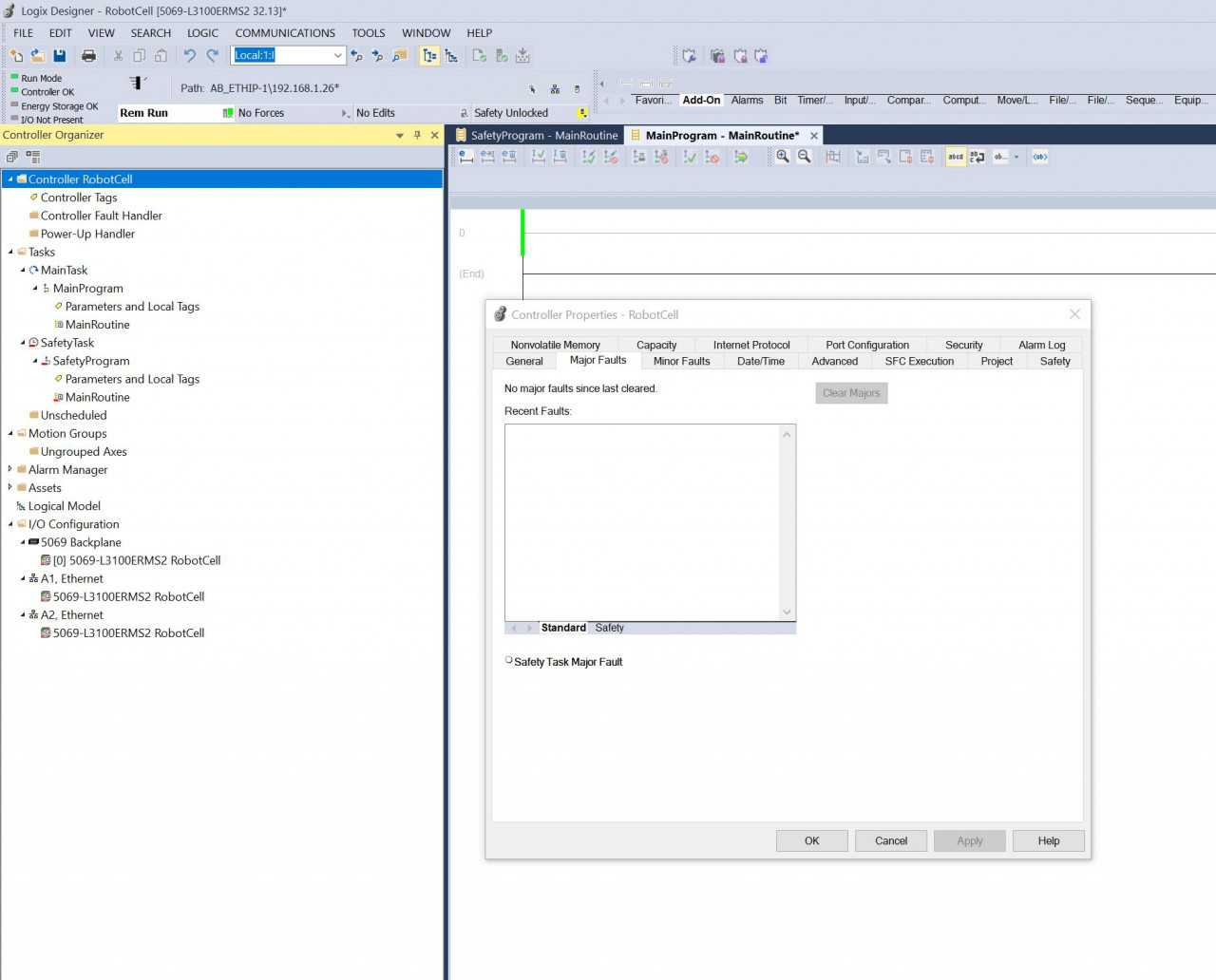Click the controller key switch icon
1216x980 pixels.
tap(138, 83)
